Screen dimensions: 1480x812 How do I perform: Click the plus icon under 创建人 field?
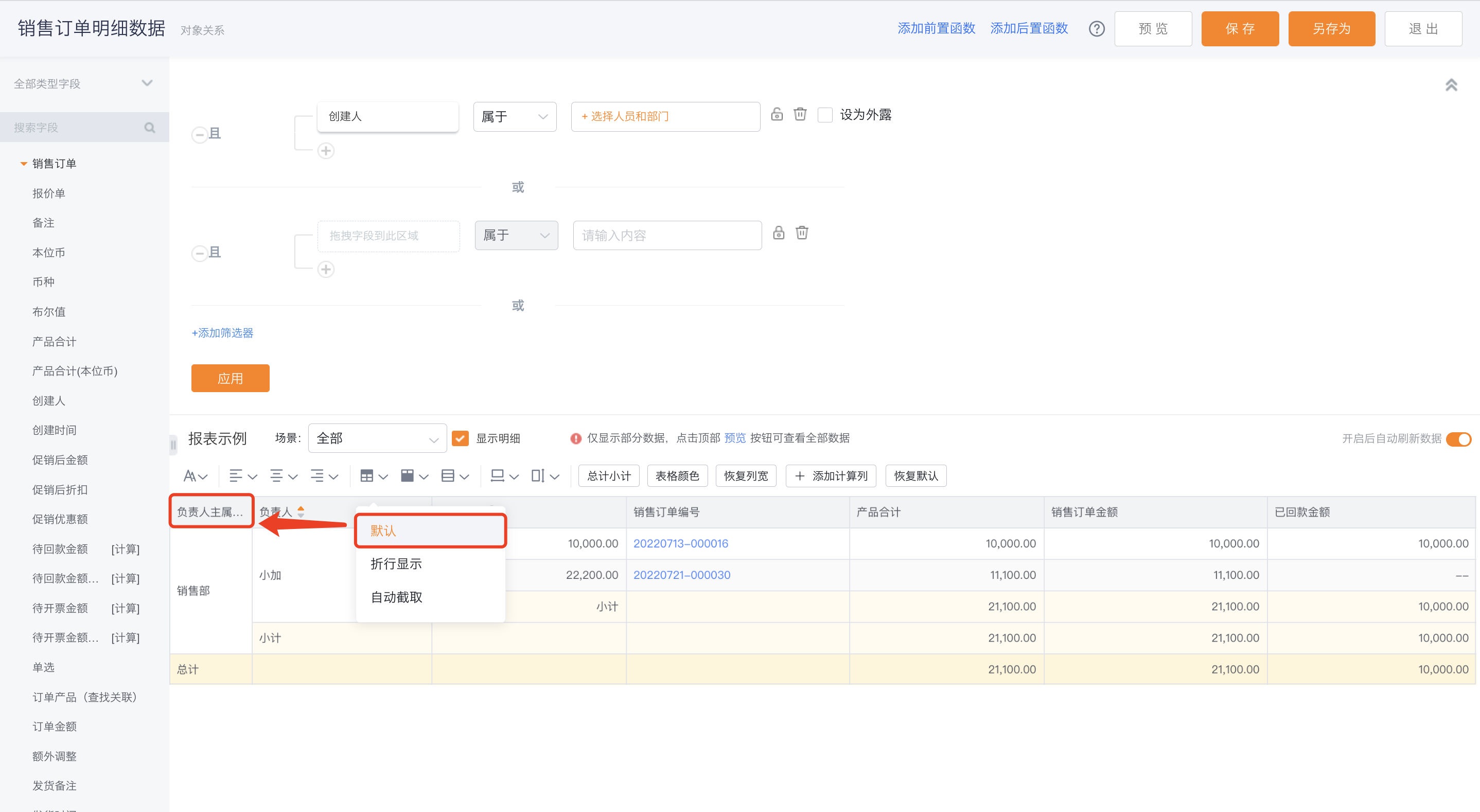click(326, 151)
